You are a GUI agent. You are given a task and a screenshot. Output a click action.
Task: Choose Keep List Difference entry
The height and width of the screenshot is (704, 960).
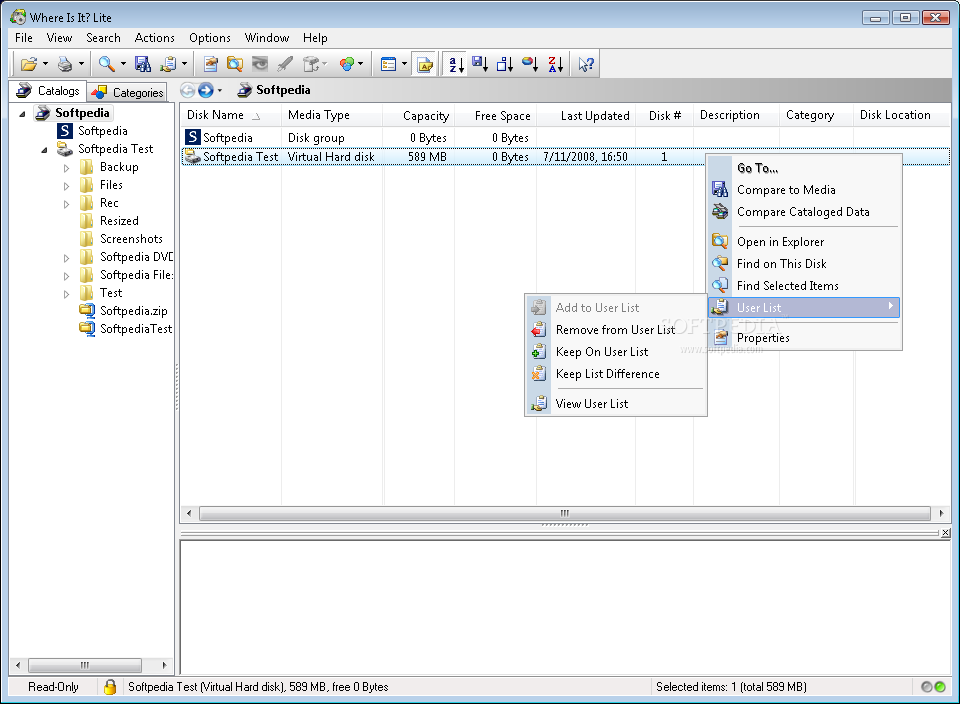[616, 374]
